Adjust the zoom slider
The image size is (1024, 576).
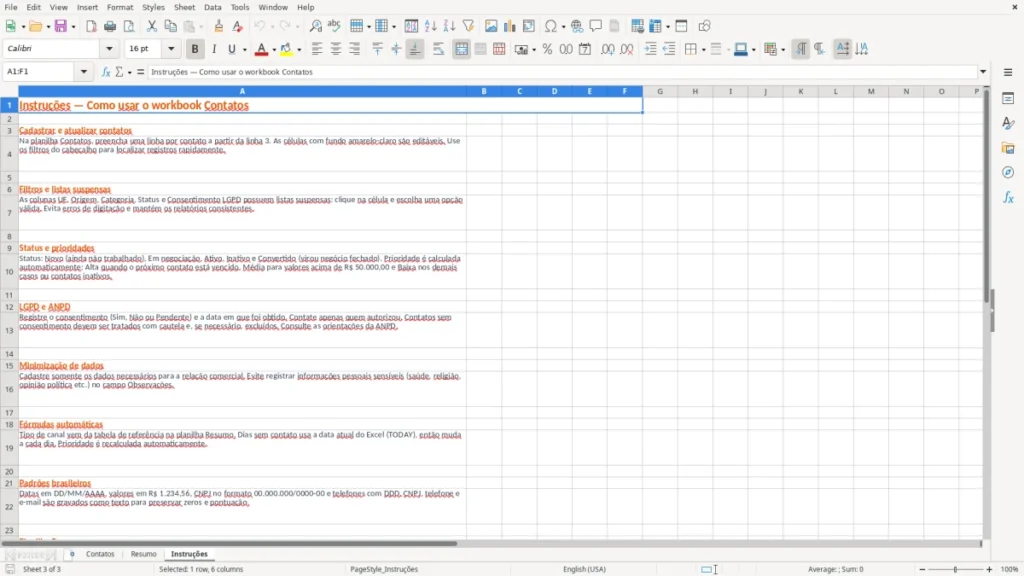click(x=955, y=569)
